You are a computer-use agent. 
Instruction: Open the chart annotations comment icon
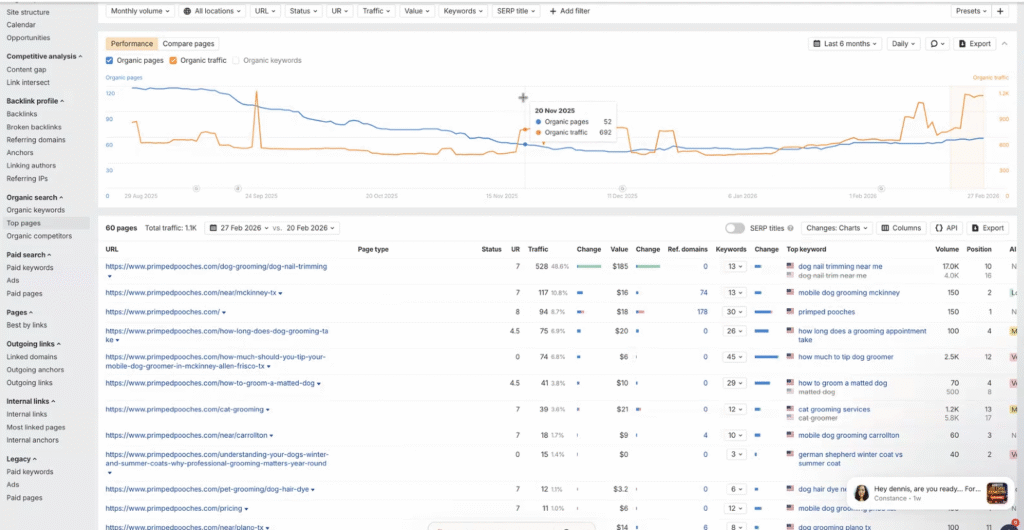[937, 44]
